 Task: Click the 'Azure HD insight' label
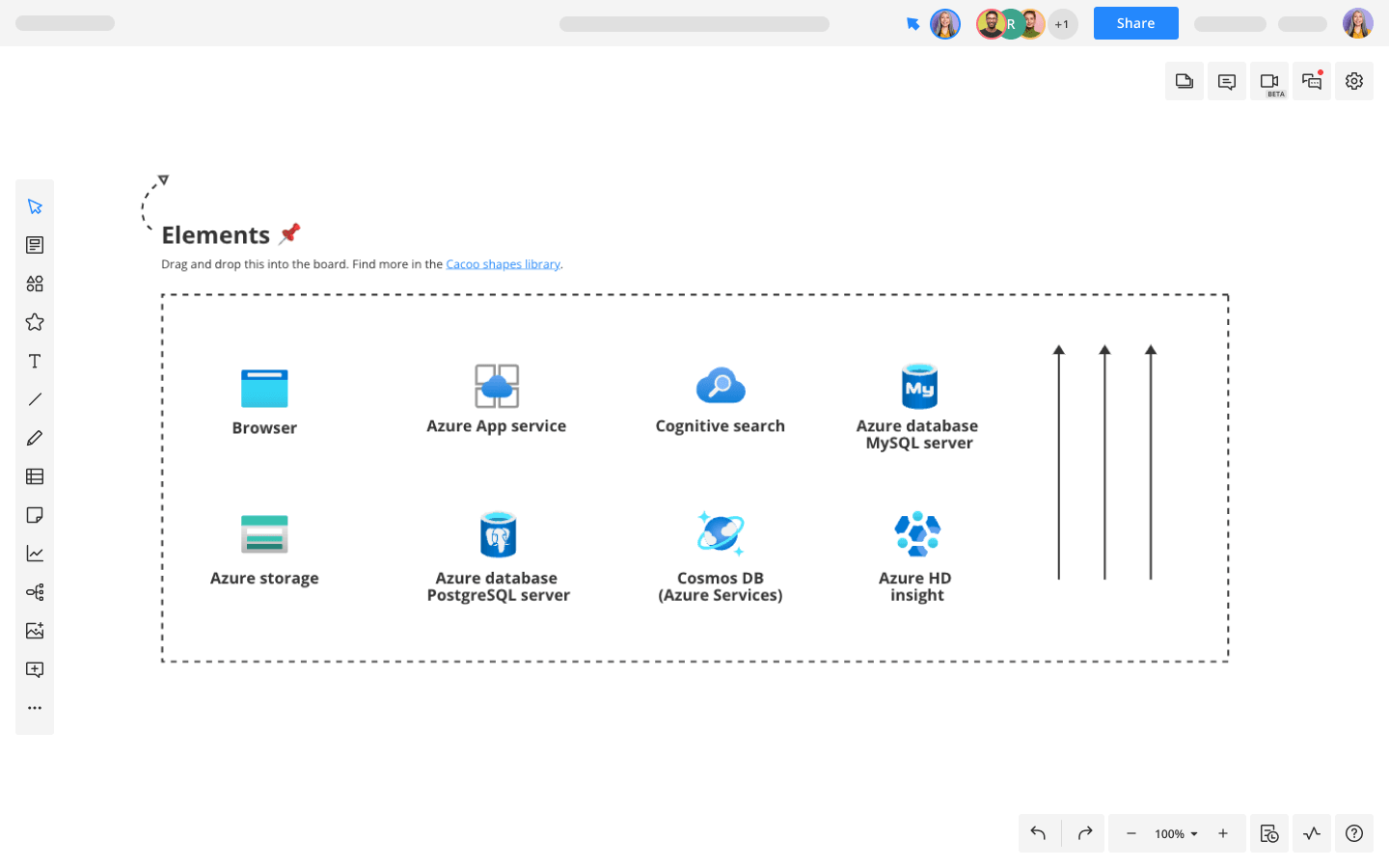click(915, 586)
